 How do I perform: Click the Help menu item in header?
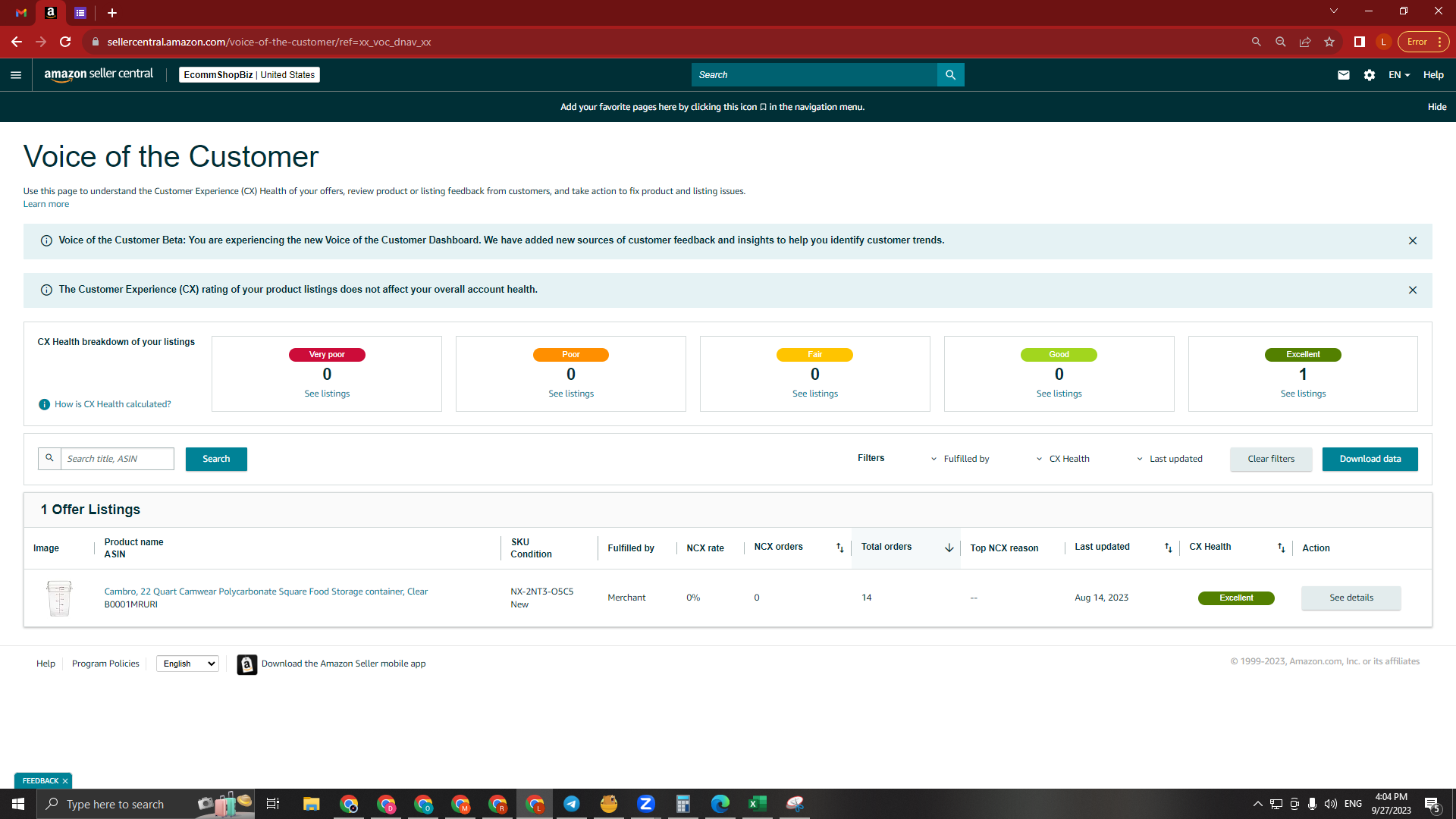point(1433,75)
